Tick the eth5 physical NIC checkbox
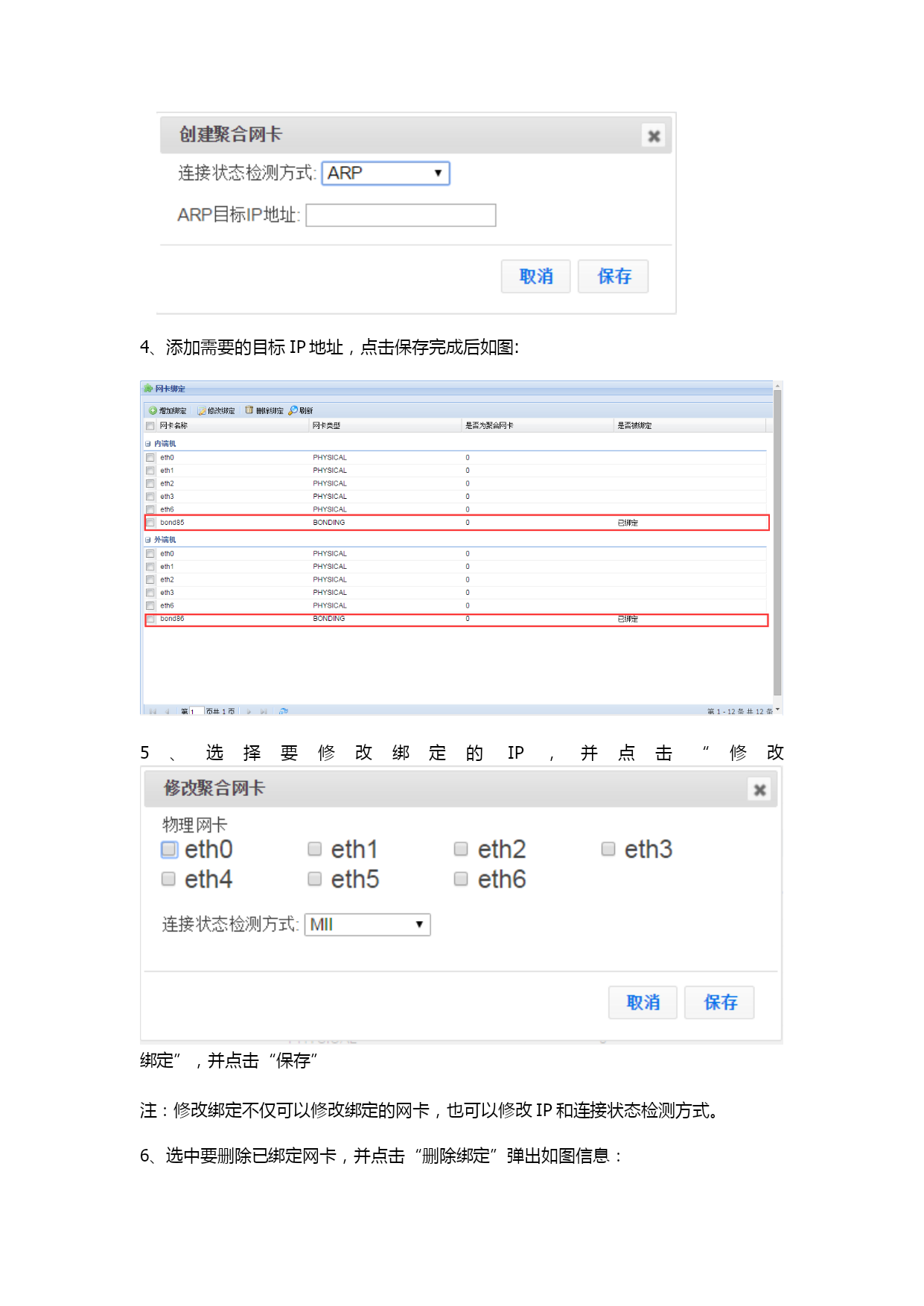The image size is (924, 1306). [315, 879]
